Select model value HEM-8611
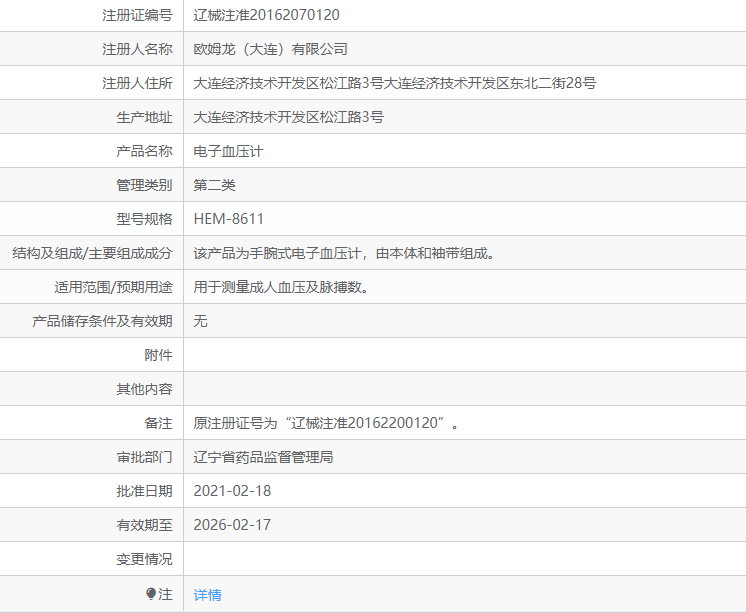Viewport: 746px width, 613px height. [x=228, y=219]
